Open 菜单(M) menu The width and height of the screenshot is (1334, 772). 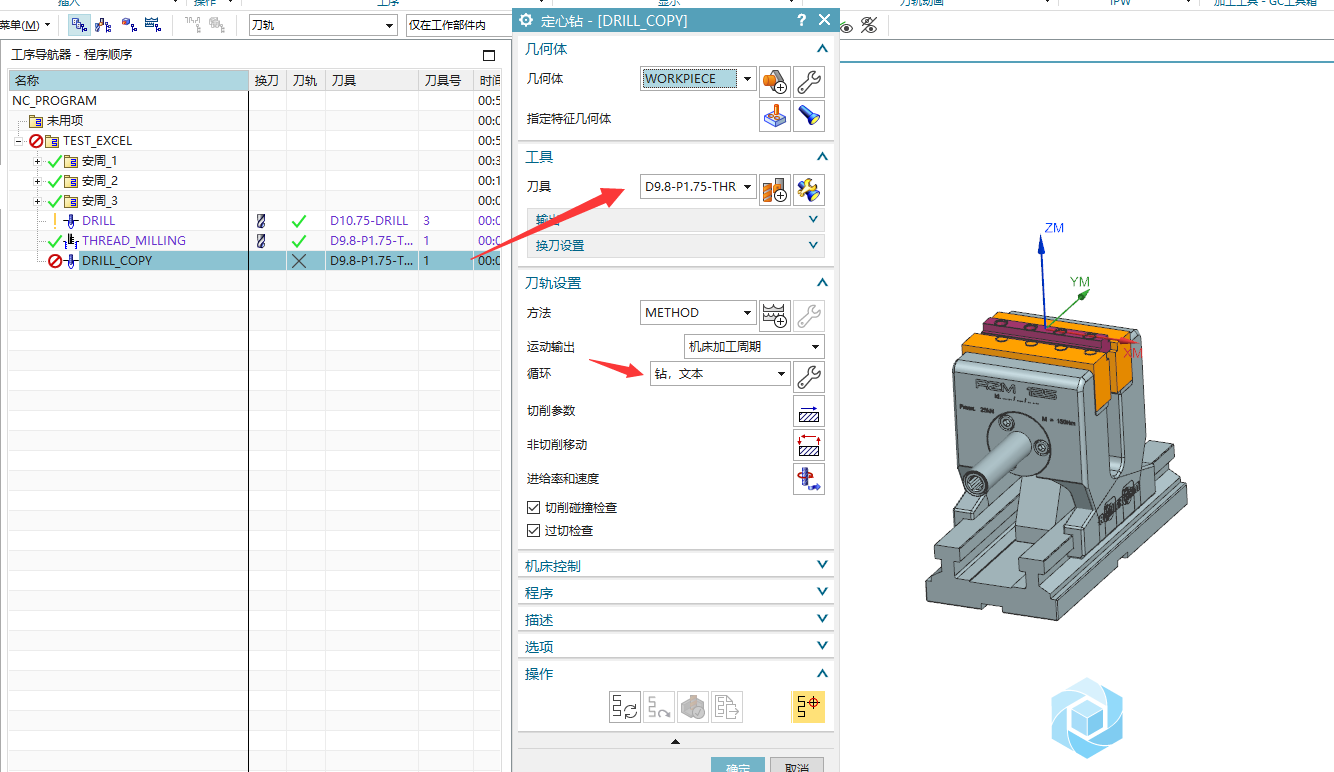tap(26, 24)
